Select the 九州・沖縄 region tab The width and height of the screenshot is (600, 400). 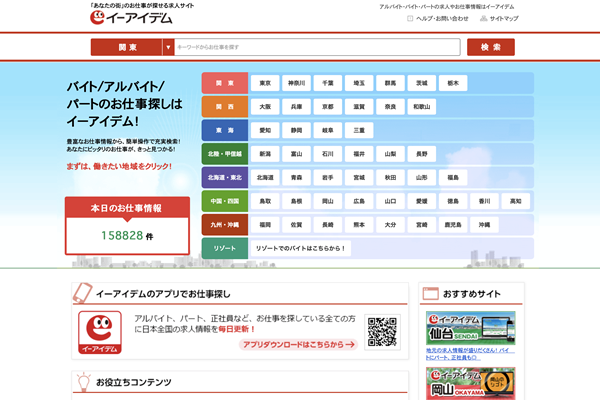[225, 225]
